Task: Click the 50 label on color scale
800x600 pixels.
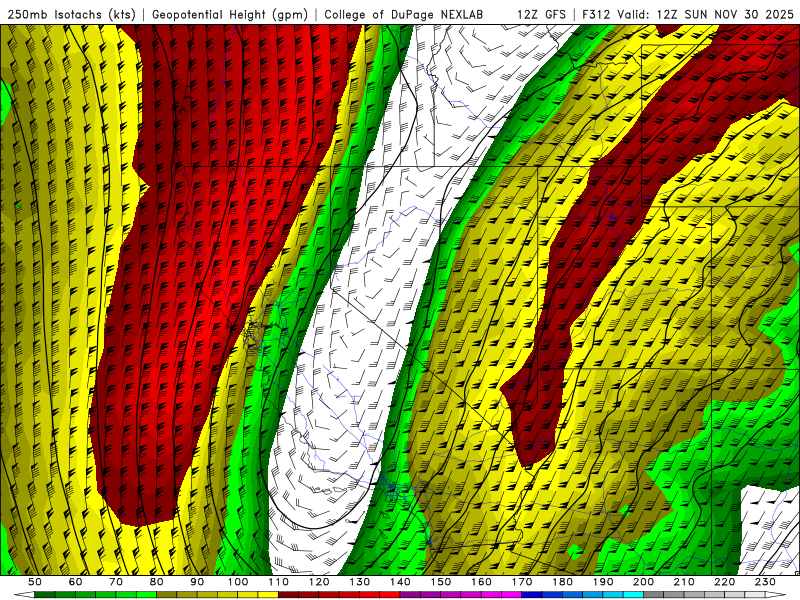Action: point(35,582)
